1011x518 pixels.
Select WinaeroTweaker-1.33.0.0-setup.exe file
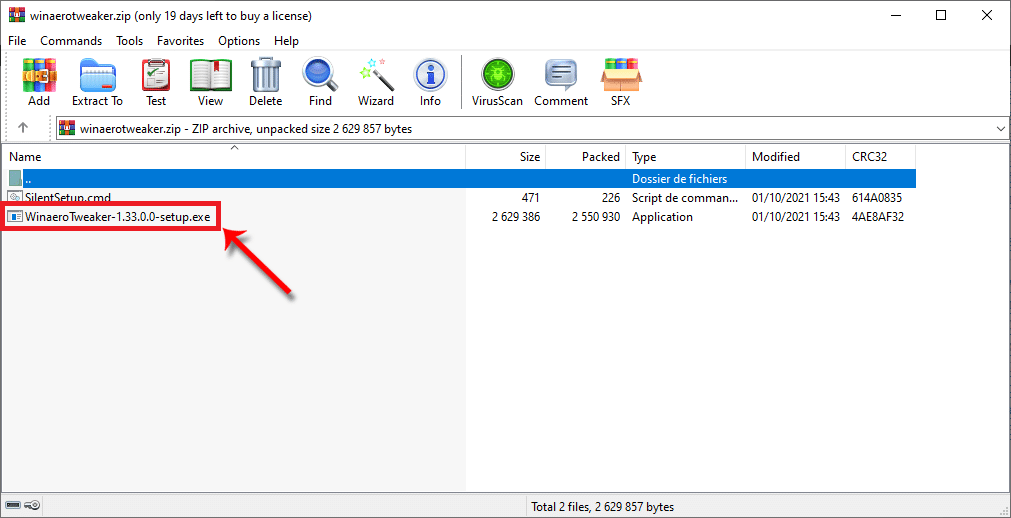click(x=117, y=217)
